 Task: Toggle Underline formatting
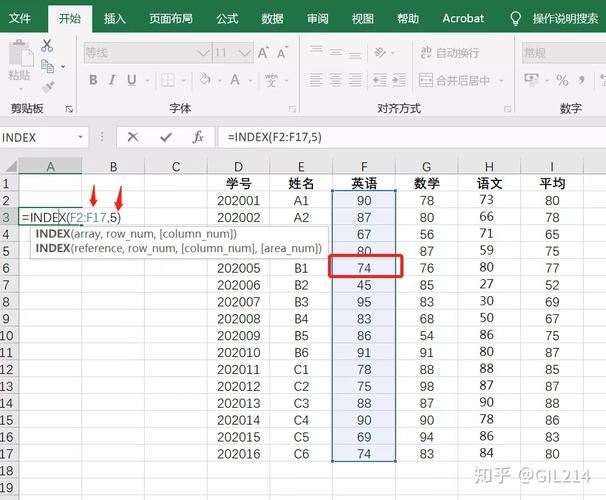pyautogui.click(x=131, y=80)
